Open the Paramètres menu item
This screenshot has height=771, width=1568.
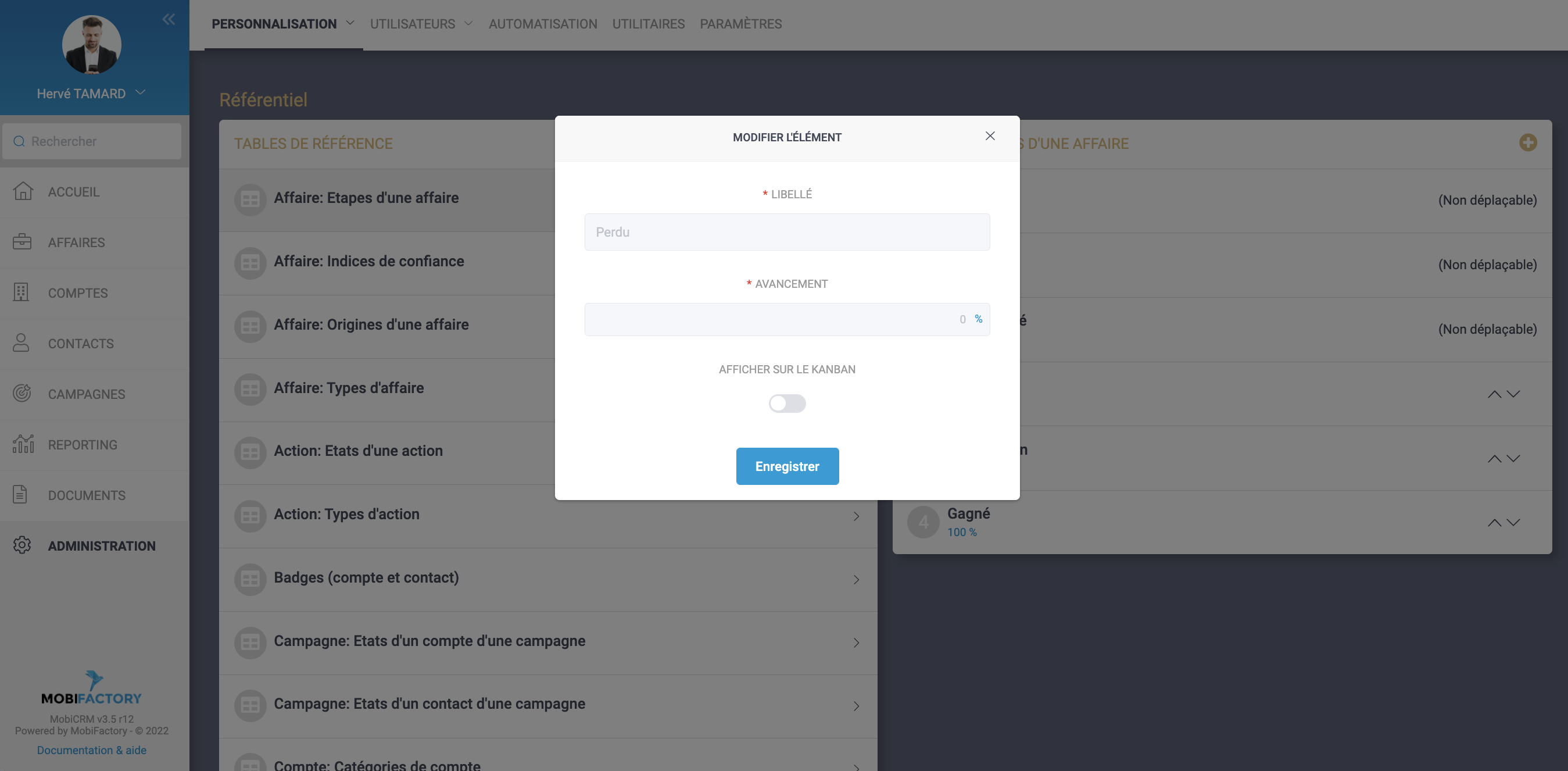point(740,24)
